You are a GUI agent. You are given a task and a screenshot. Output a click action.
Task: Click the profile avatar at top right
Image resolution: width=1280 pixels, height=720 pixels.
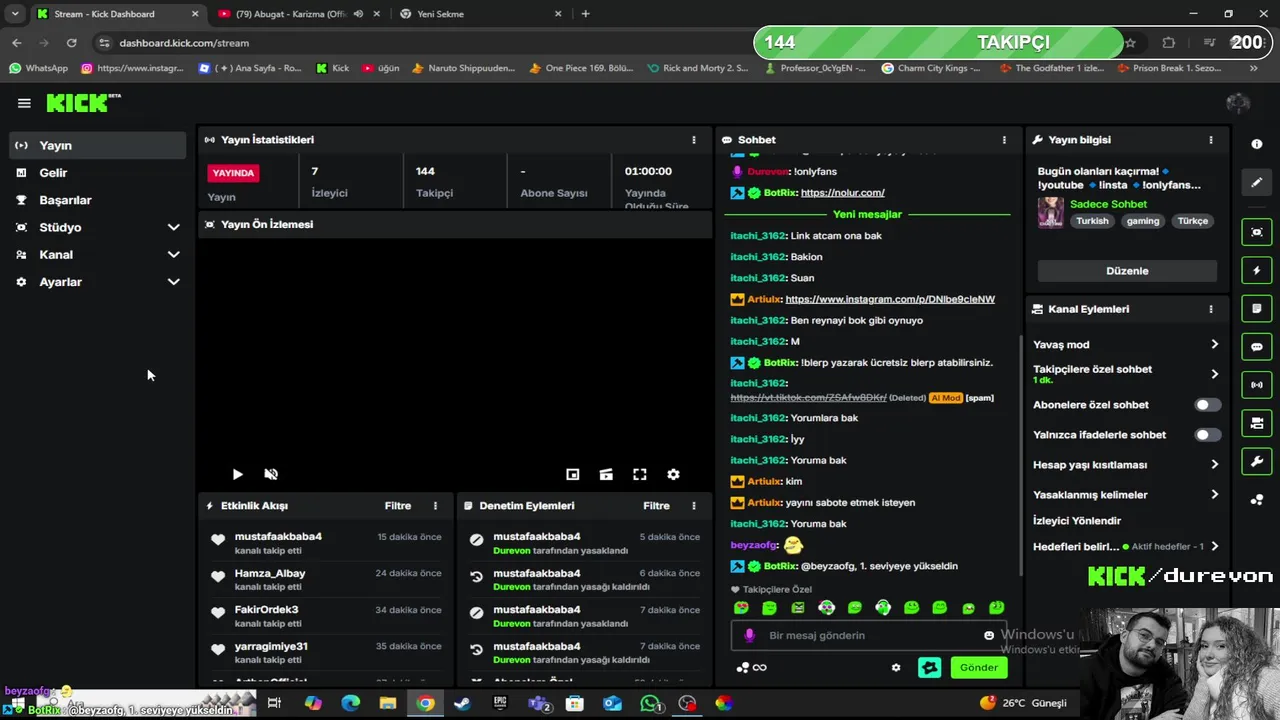1238,103
